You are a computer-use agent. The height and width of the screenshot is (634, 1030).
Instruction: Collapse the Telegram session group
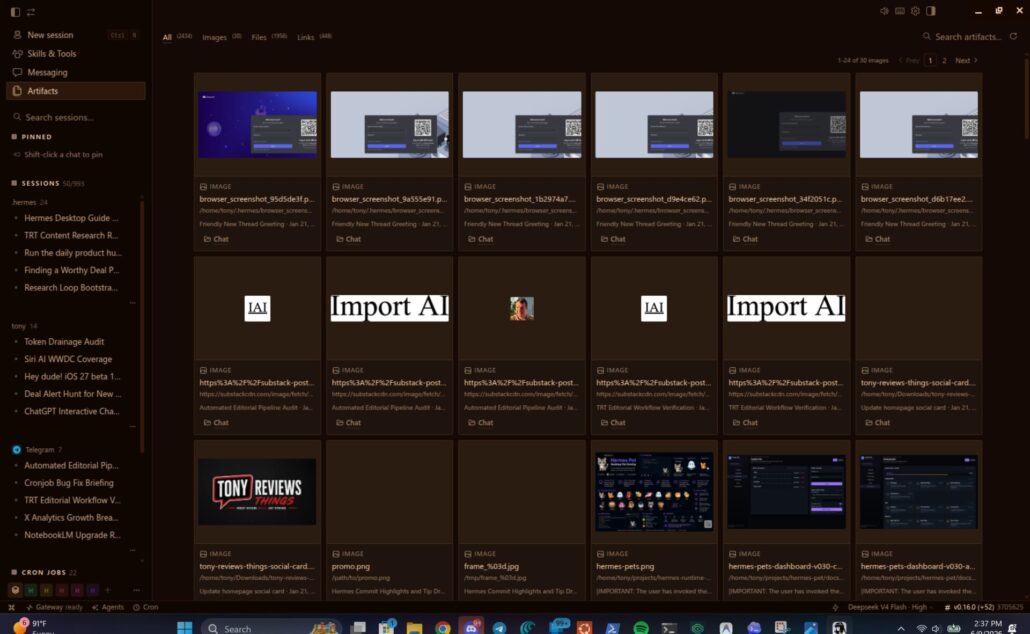(x=37, y=450)
